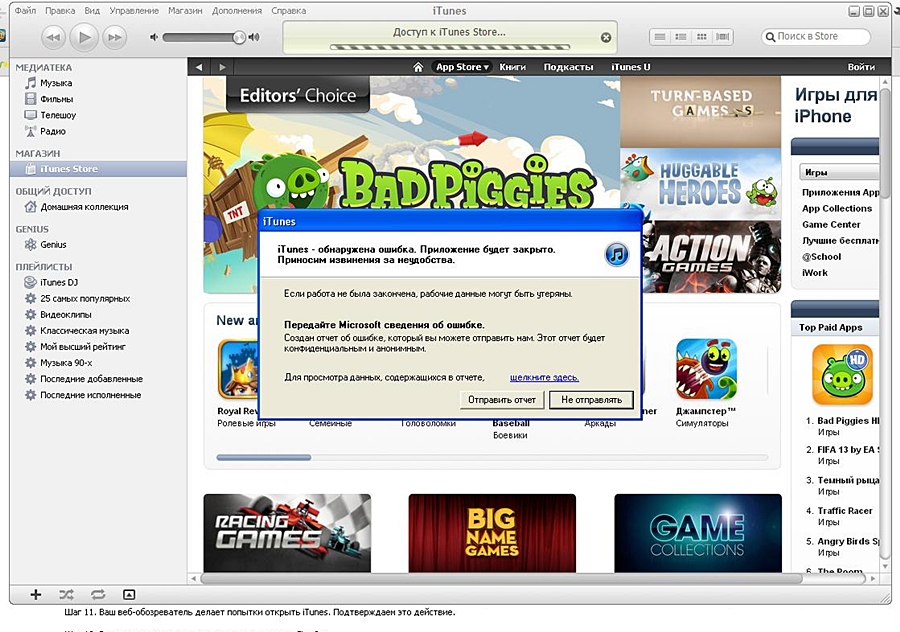Click Не отправлять in the error dialog
The width and height of the screenshot is (900, 632).
[591, 400]
